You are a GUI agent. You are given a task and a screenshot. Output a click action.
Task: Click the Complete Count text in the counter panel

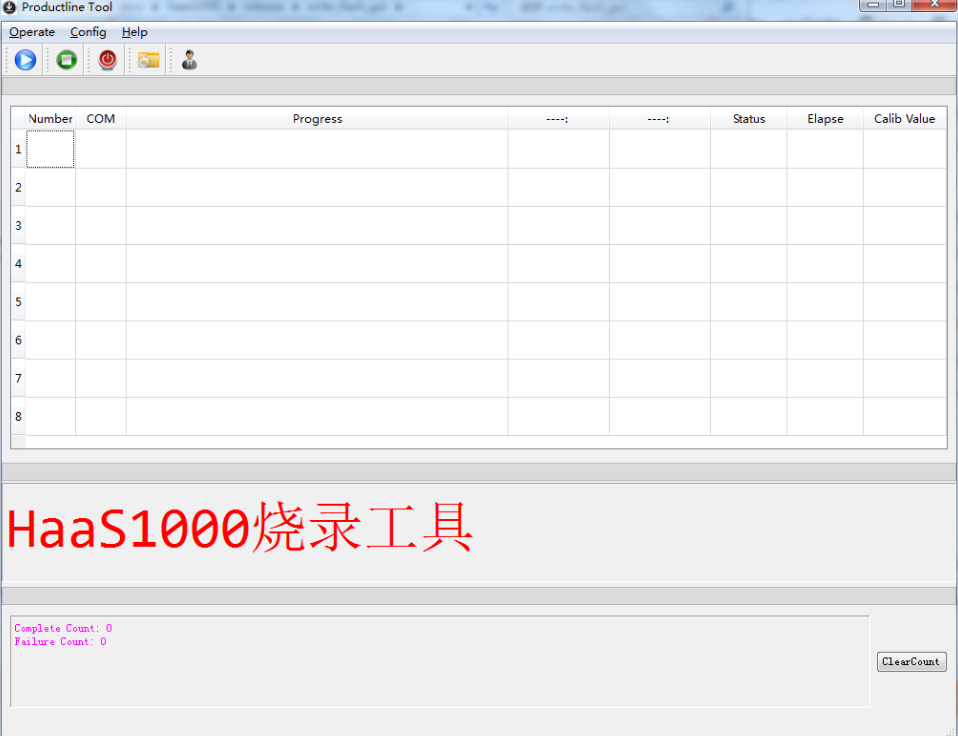[61, 628]
